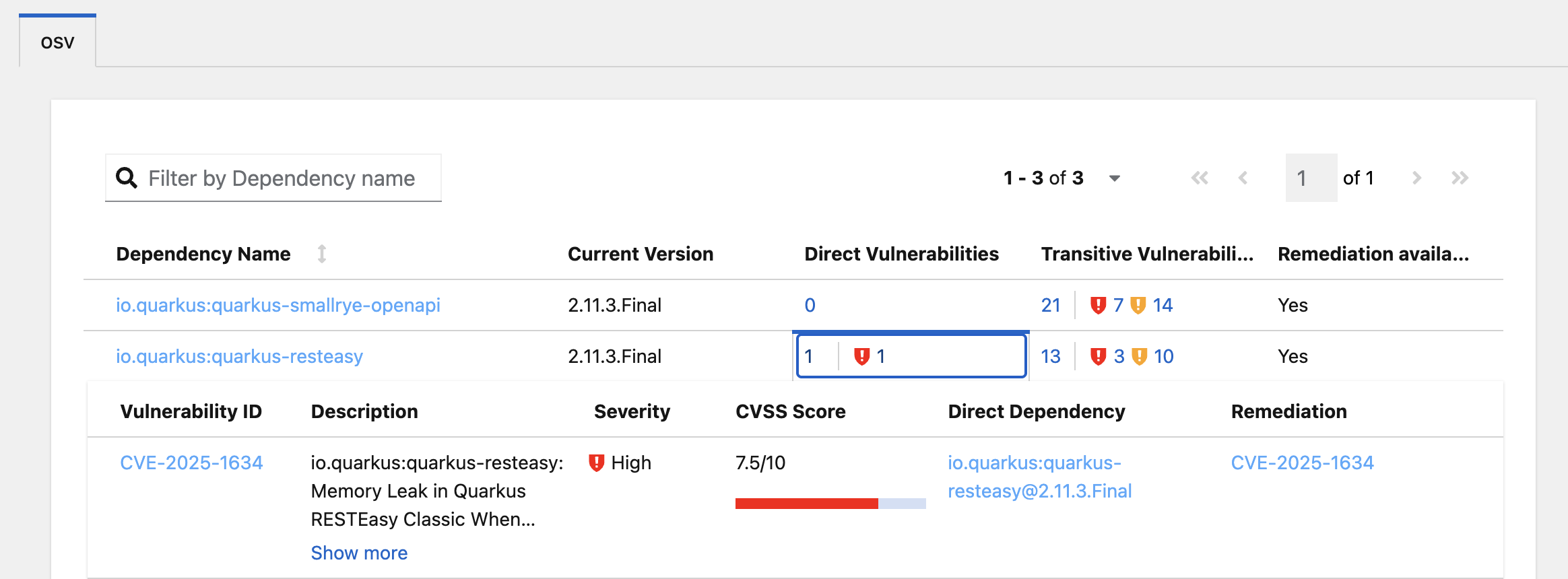Go to next page chevron
The height and width of the screenshot is (579, 1568).
[1416, 178]
